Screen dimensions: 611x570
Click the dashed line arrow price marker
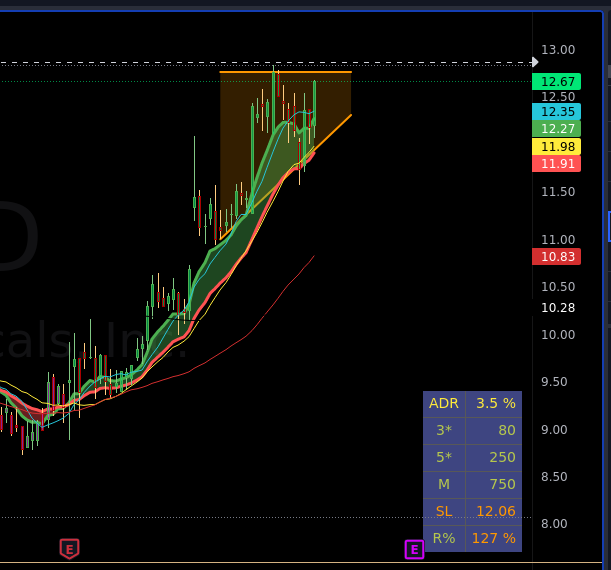(535, 62)
